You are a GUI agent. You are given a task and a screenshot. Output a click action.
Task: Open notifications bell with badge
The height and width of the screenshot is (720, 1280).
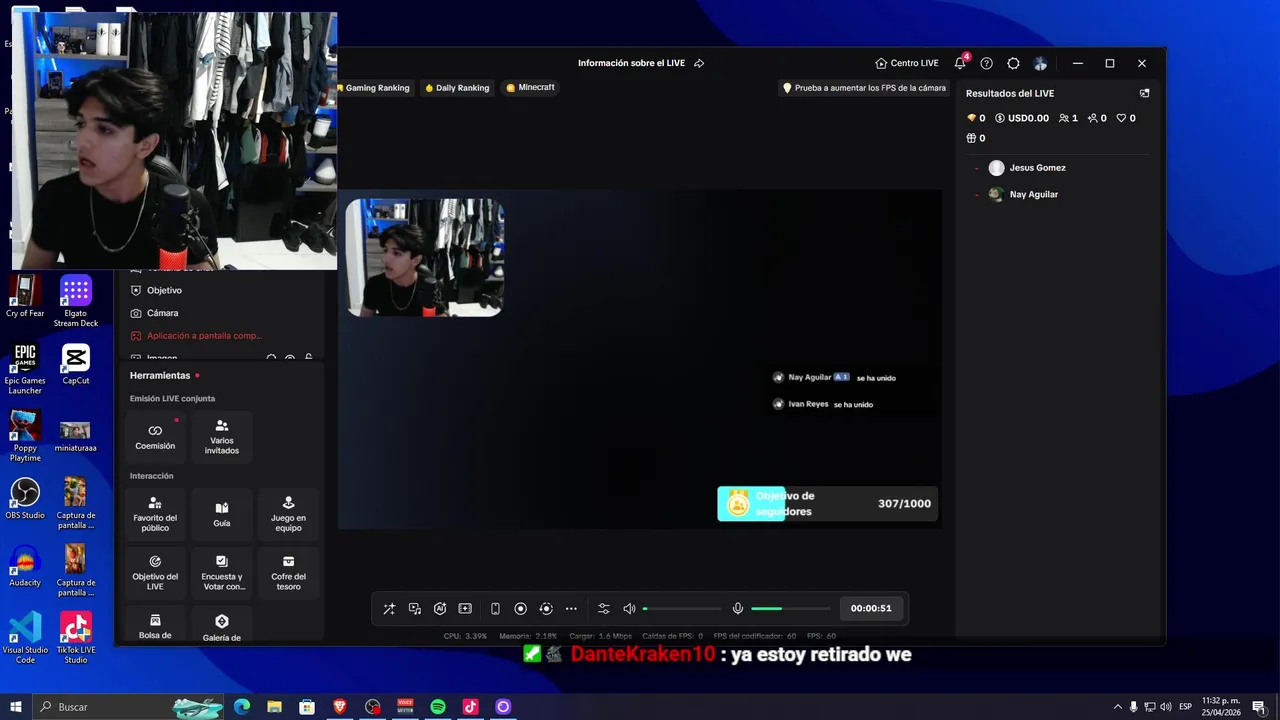[961, 62]
